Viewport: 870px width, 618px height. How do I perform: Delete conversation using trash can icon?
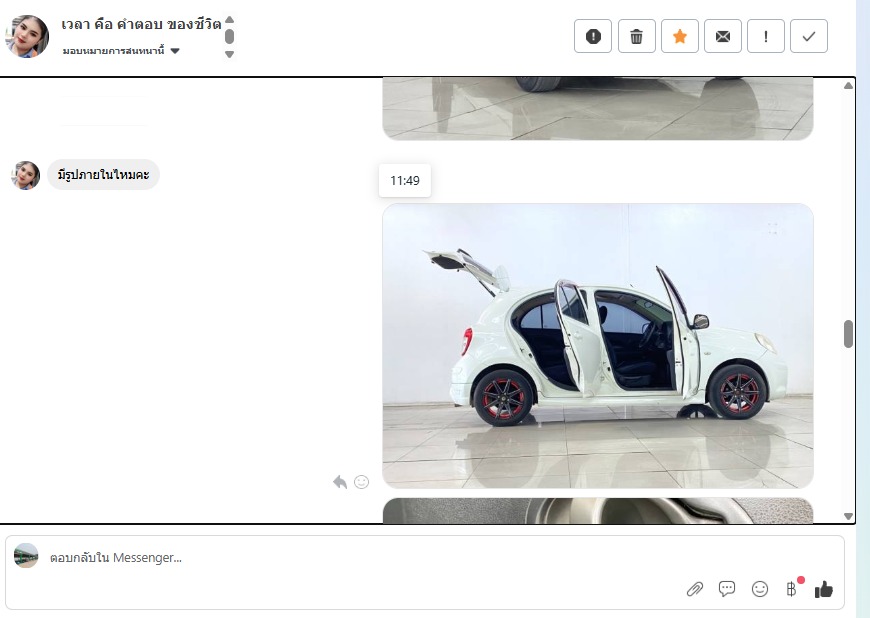point(636,36)
